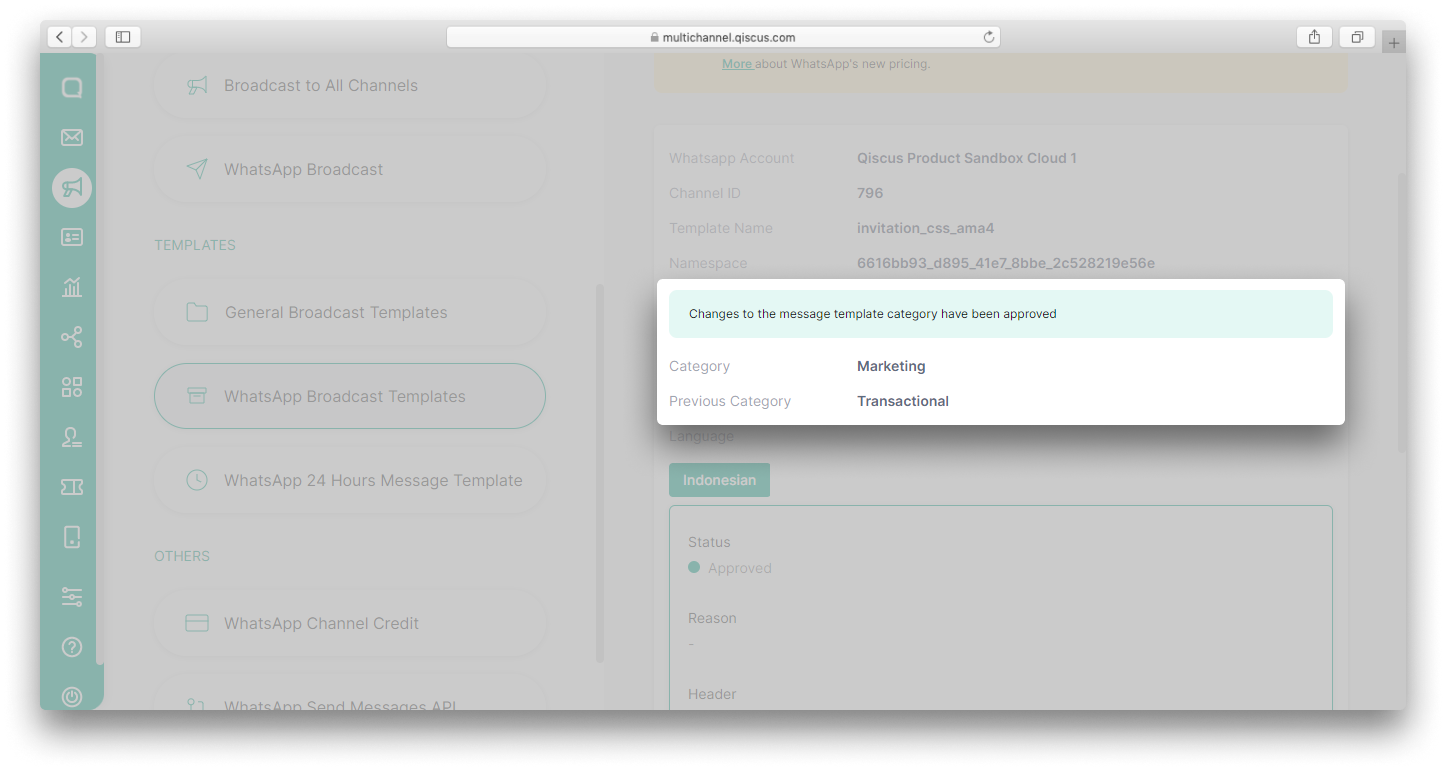Go forward with Safari forward arrow

[x=84, y=37]
